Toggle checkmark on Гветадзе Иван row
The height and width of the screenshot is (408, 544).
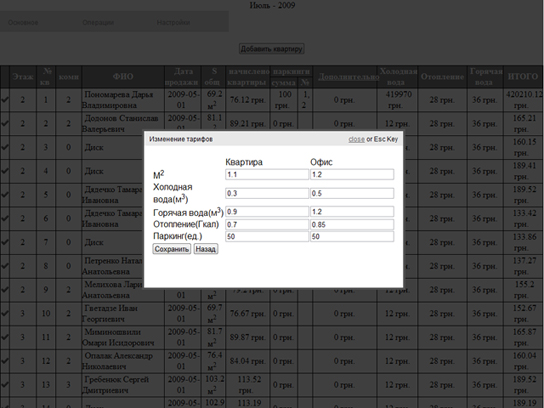(x=5, y=313)
